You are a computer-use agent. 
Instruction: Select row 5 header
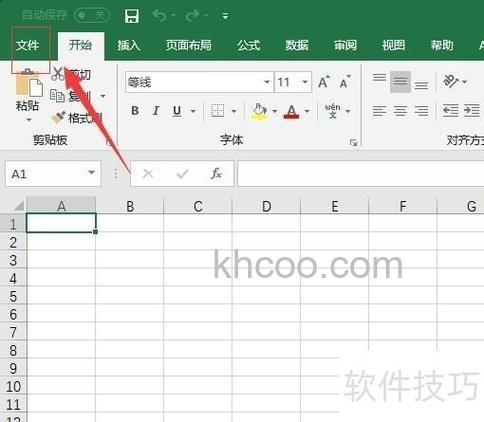[x=13, y=296]
